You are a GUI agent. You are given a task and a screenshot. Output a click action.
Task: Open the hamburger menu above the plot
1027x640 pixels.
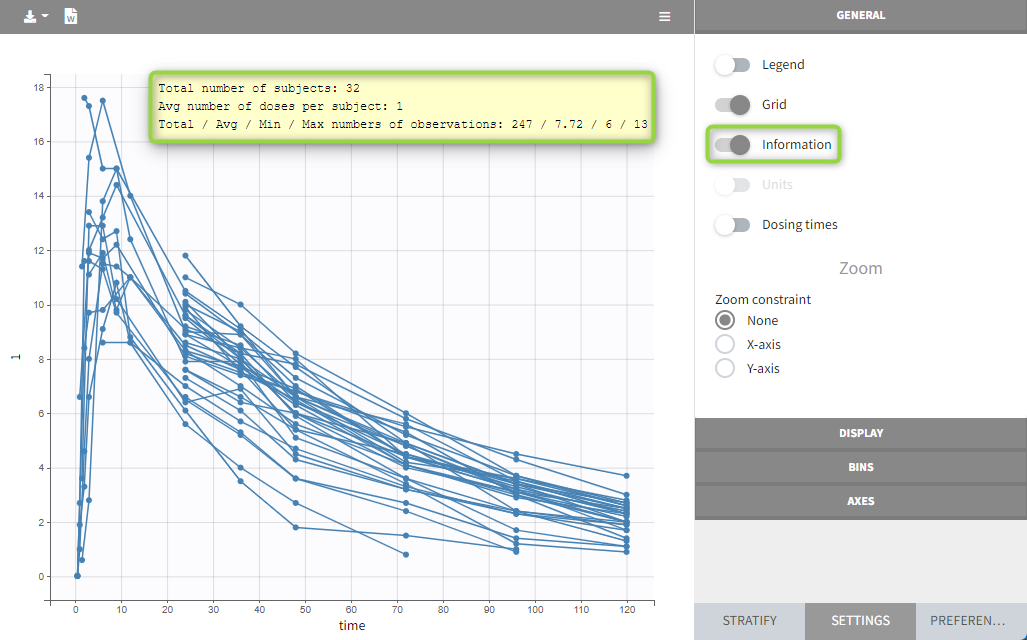coord(664,17)
